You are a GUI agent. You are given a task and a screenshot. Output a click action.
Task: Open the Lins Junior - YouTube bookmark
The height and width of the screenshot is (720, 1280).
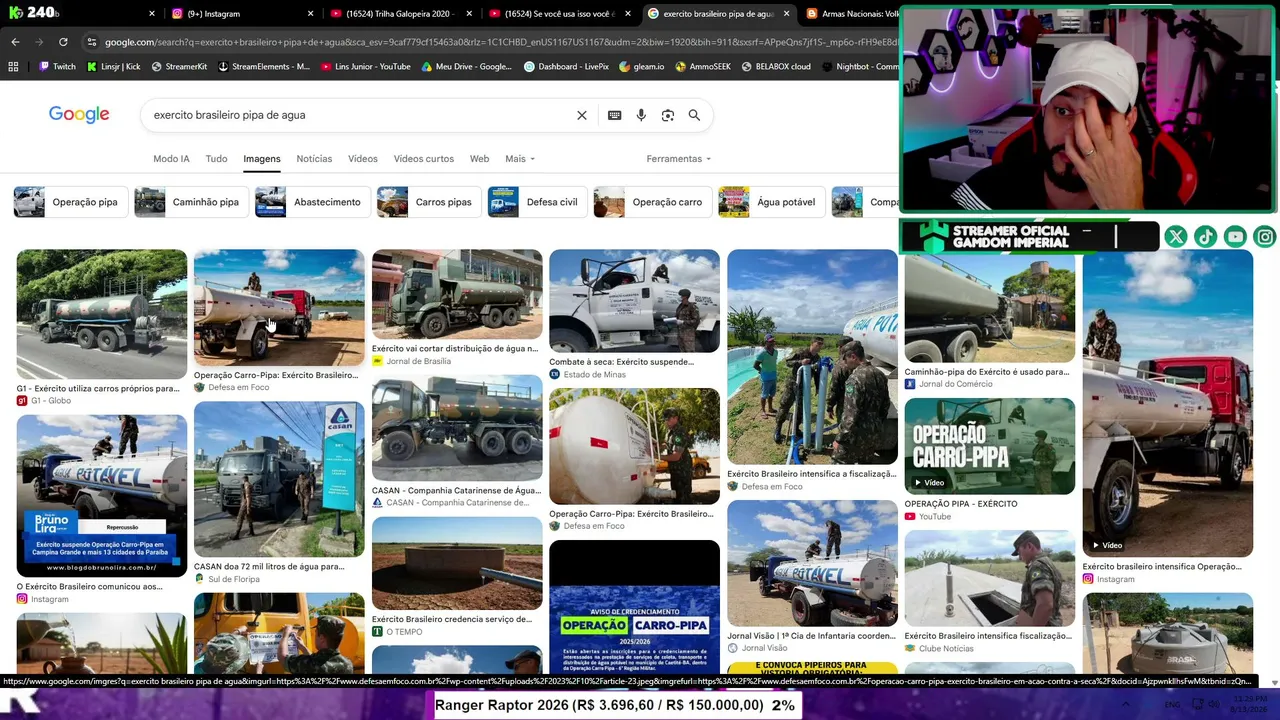[366, 67]
